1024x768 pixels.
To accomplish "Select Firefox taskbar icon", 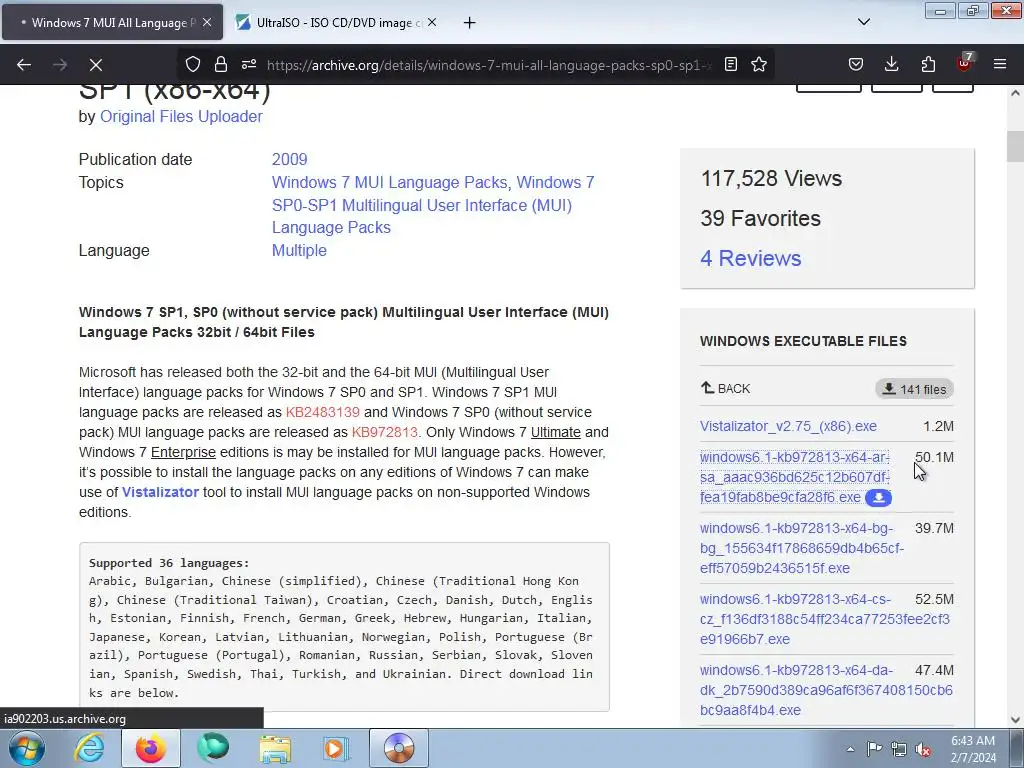I will click(x=151, y=748).
